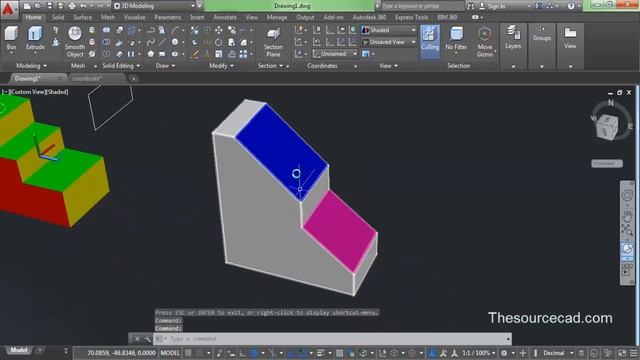The width and height of the screenshot is (640, 360).
Task: Click the Help question mark icon
Action: (571, 6)
